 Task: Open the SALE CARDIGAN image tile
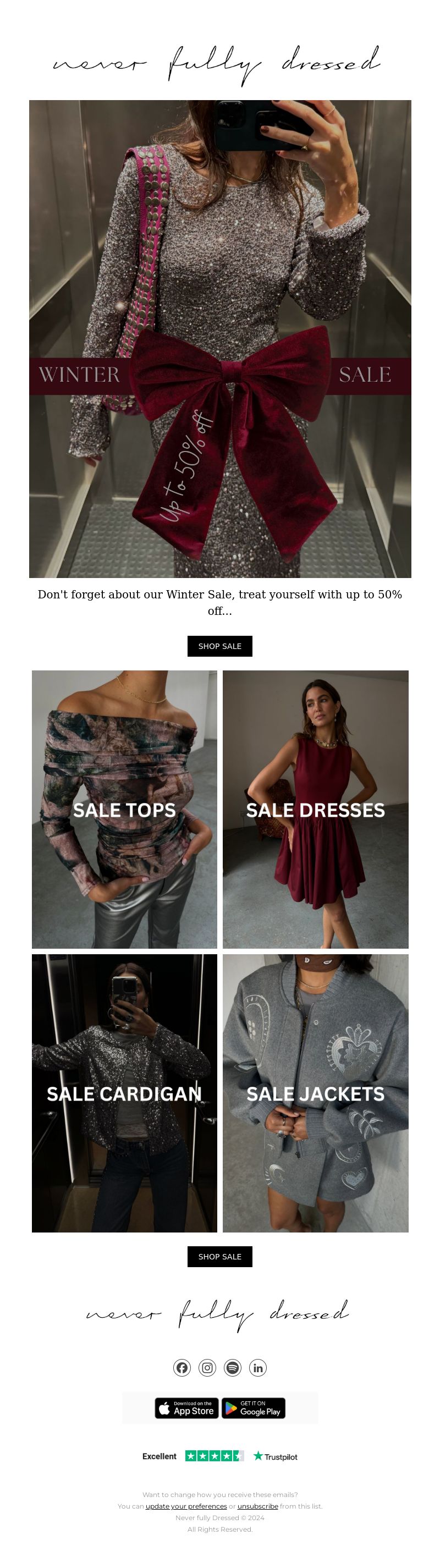point(124,1093)
